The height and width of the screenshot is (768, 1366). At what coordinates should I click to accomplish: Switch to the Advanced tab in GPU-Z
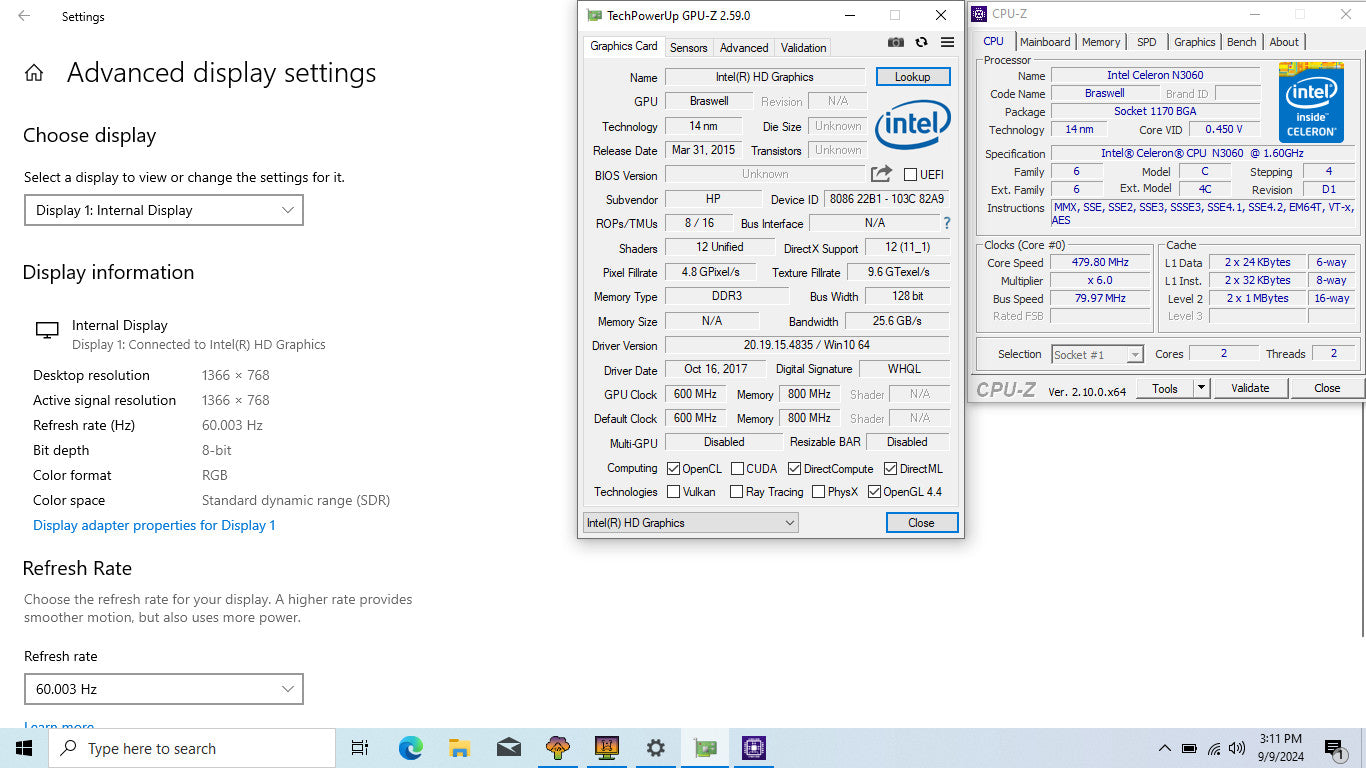tap(744, 47)
